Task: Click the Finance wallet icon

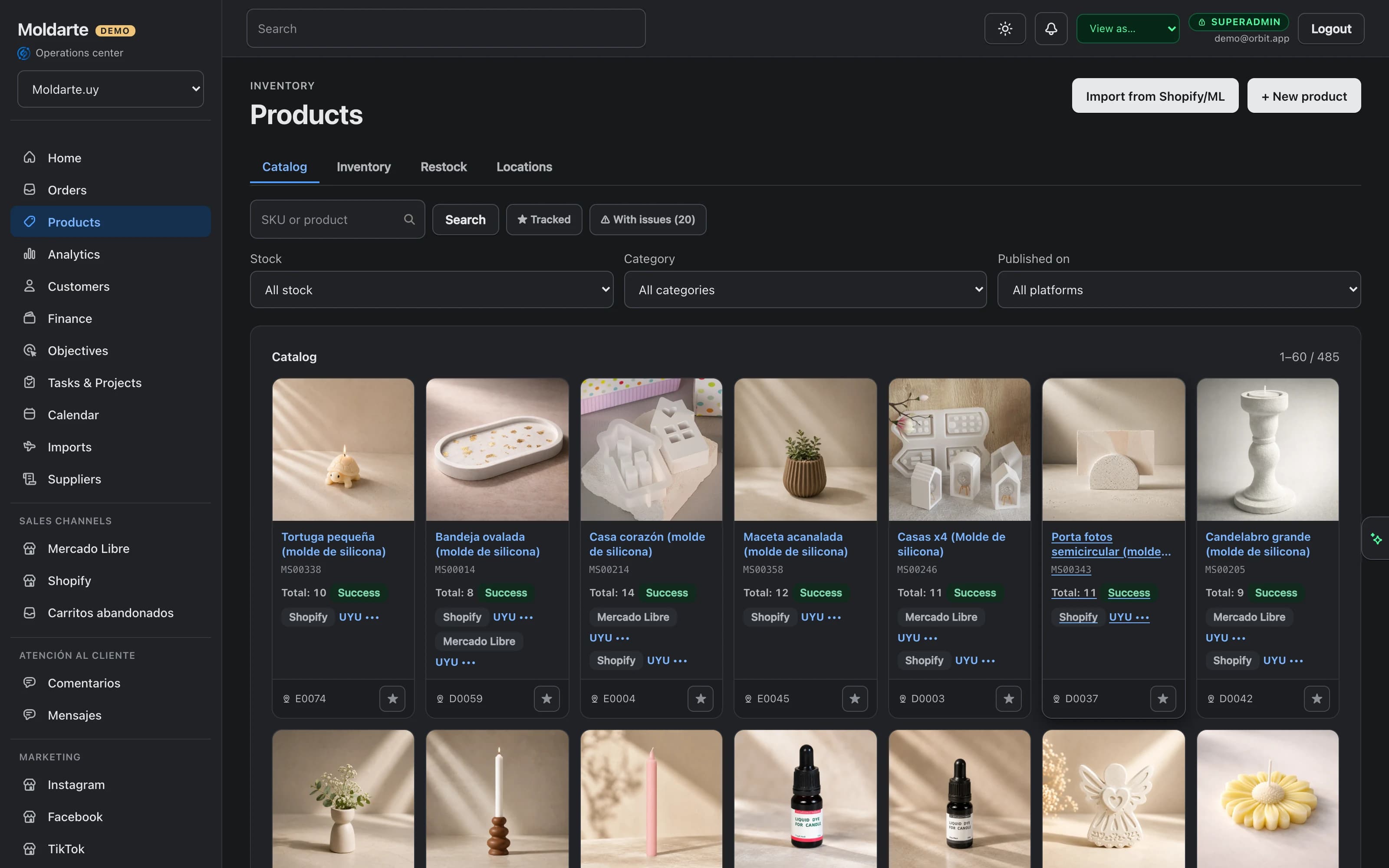Action: [30, 318]
